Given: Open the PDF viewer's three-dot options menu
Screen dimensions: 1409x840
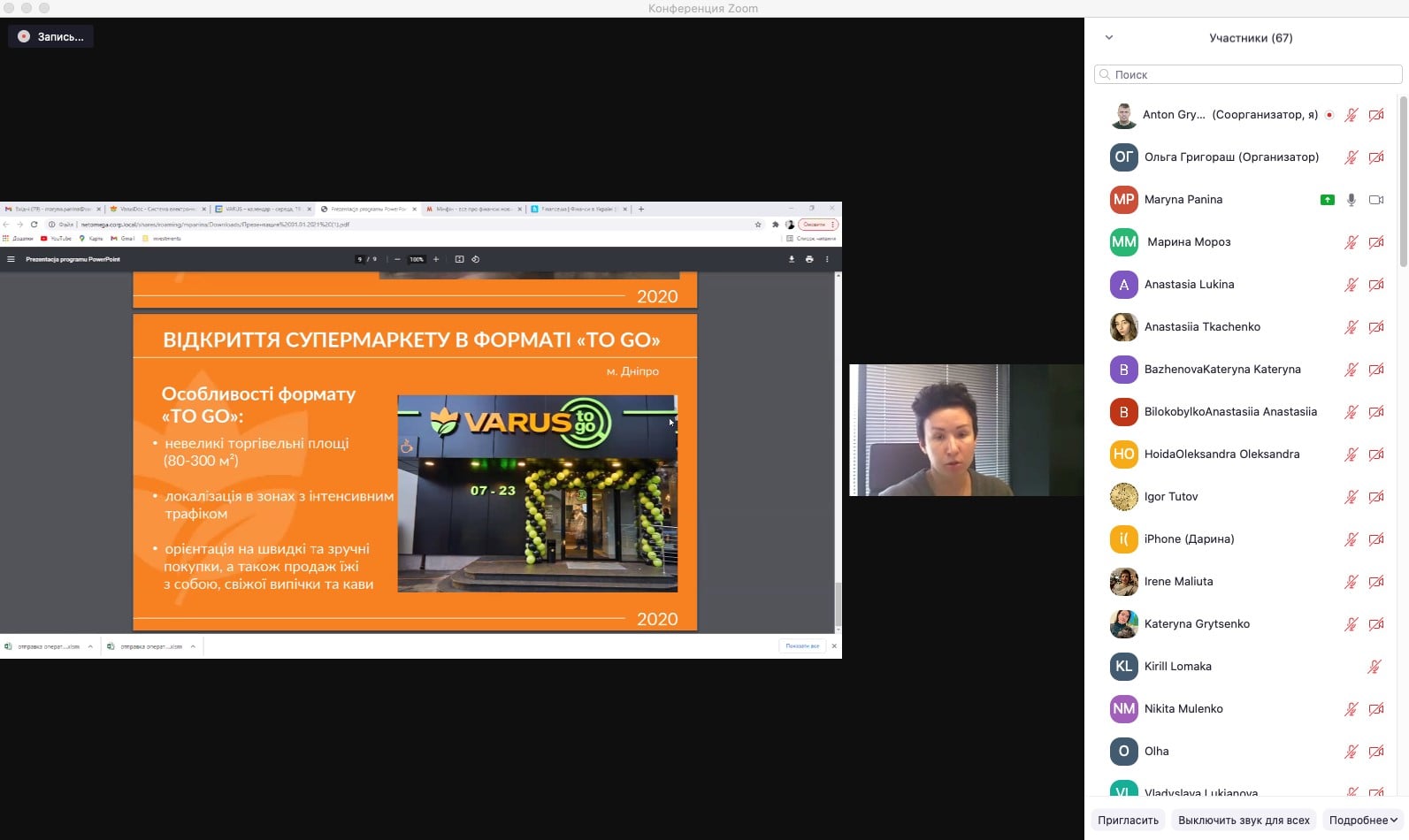Looking at the screenshot, I should pyautogui.click(x=827, y=259).
